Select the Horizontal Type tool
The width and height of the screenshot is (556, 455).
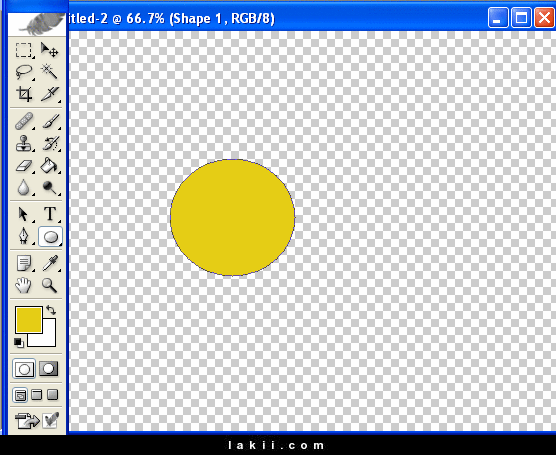pos(50,214)
